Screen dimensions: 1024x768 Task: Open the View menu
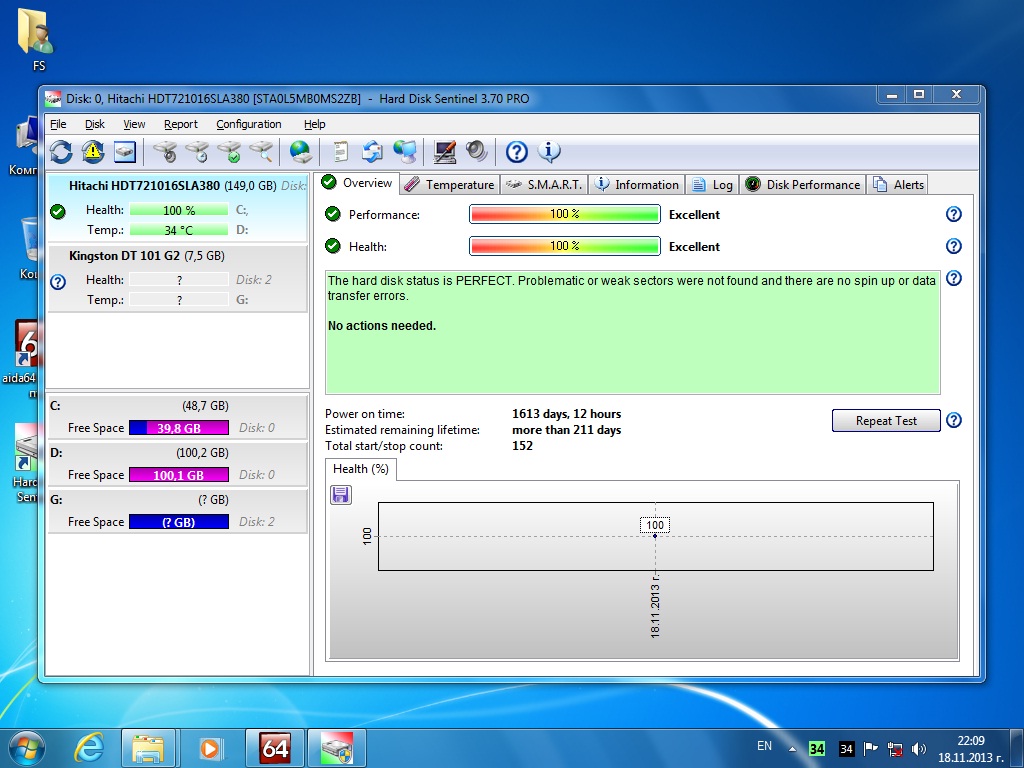click(135, 124)
